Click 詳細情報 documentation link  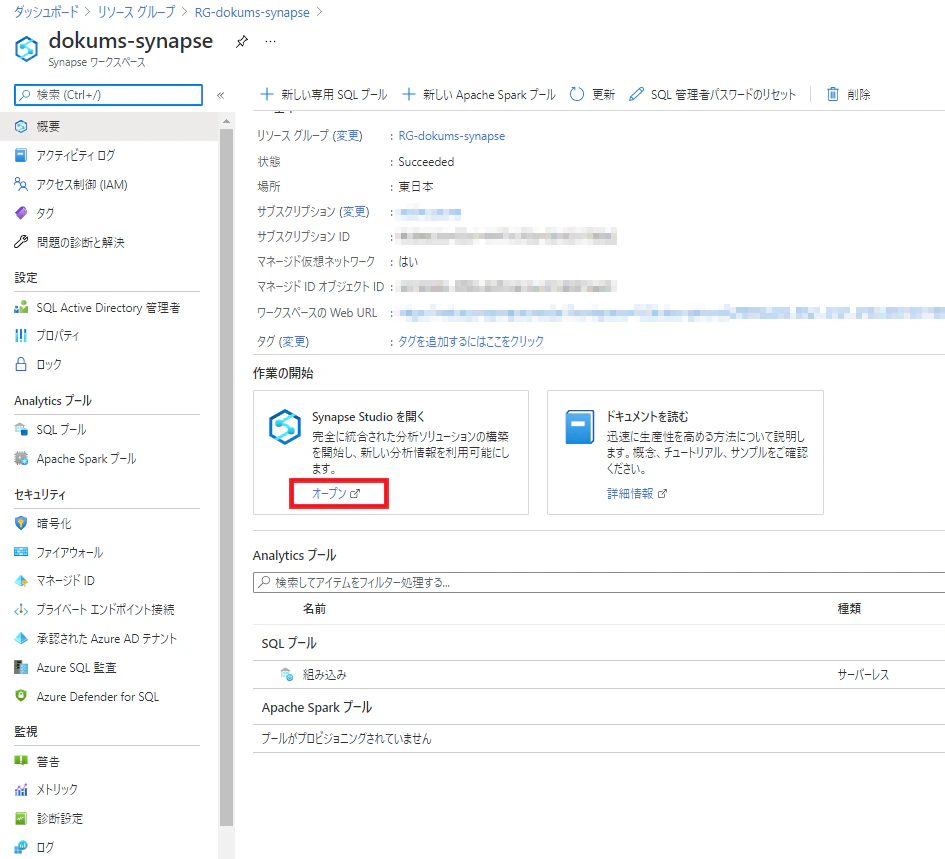coord(637,494)
